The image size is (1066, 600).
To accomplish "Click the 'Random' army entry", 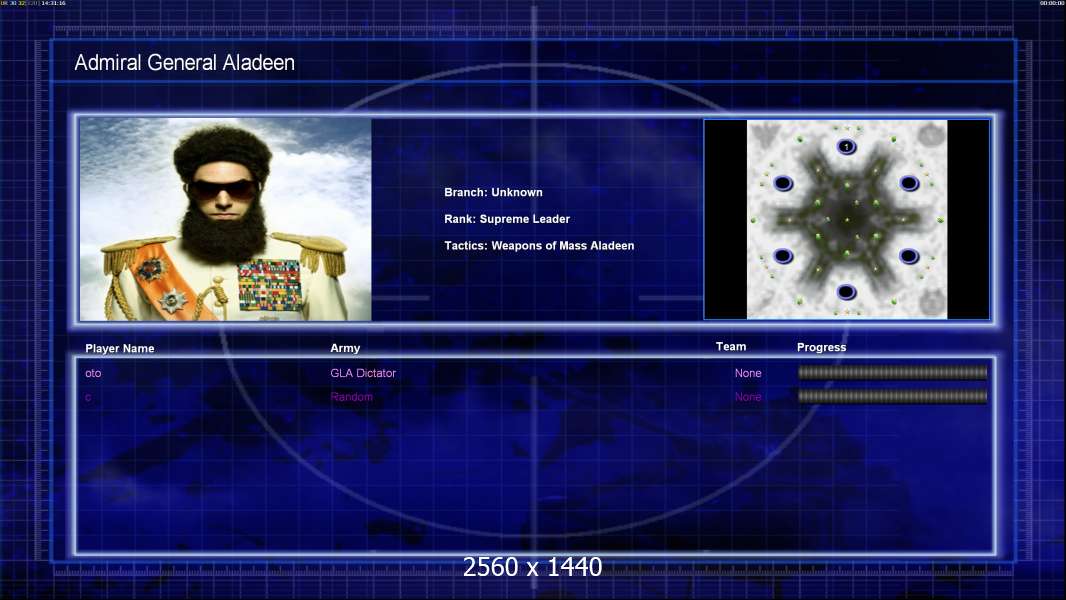I will tap(351, 397).
